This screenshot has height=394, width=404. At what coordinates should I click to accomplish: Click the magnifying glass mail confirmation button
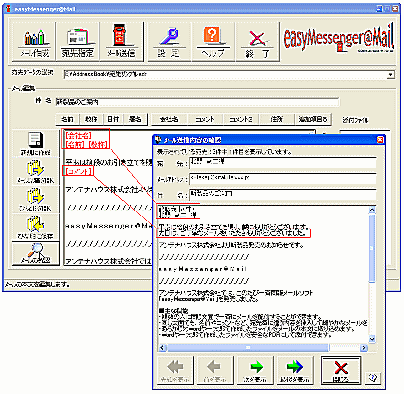click(x=35, y=253)
